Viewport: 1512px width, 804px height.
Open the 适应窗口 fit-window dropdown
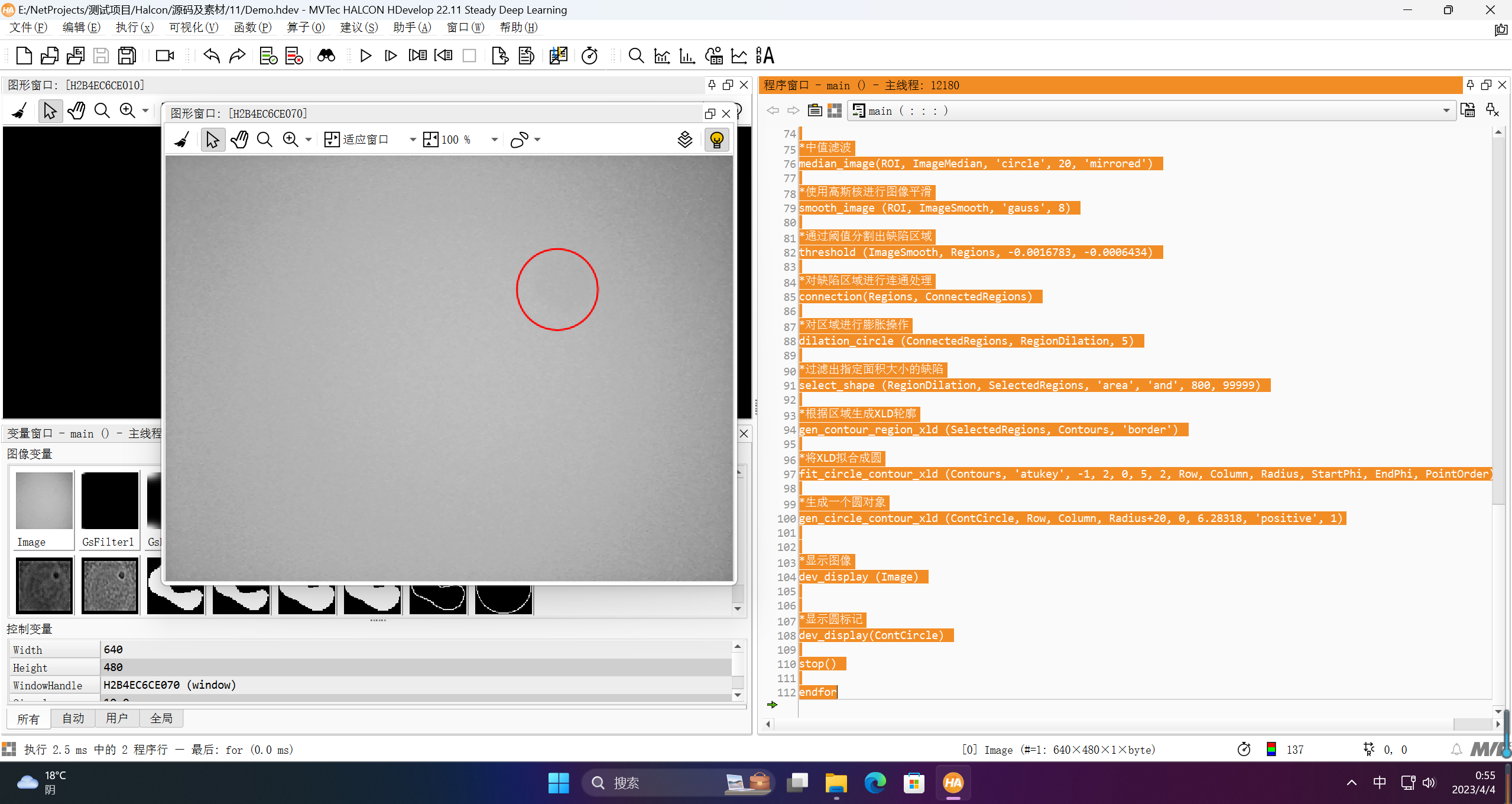click(413, 140)
